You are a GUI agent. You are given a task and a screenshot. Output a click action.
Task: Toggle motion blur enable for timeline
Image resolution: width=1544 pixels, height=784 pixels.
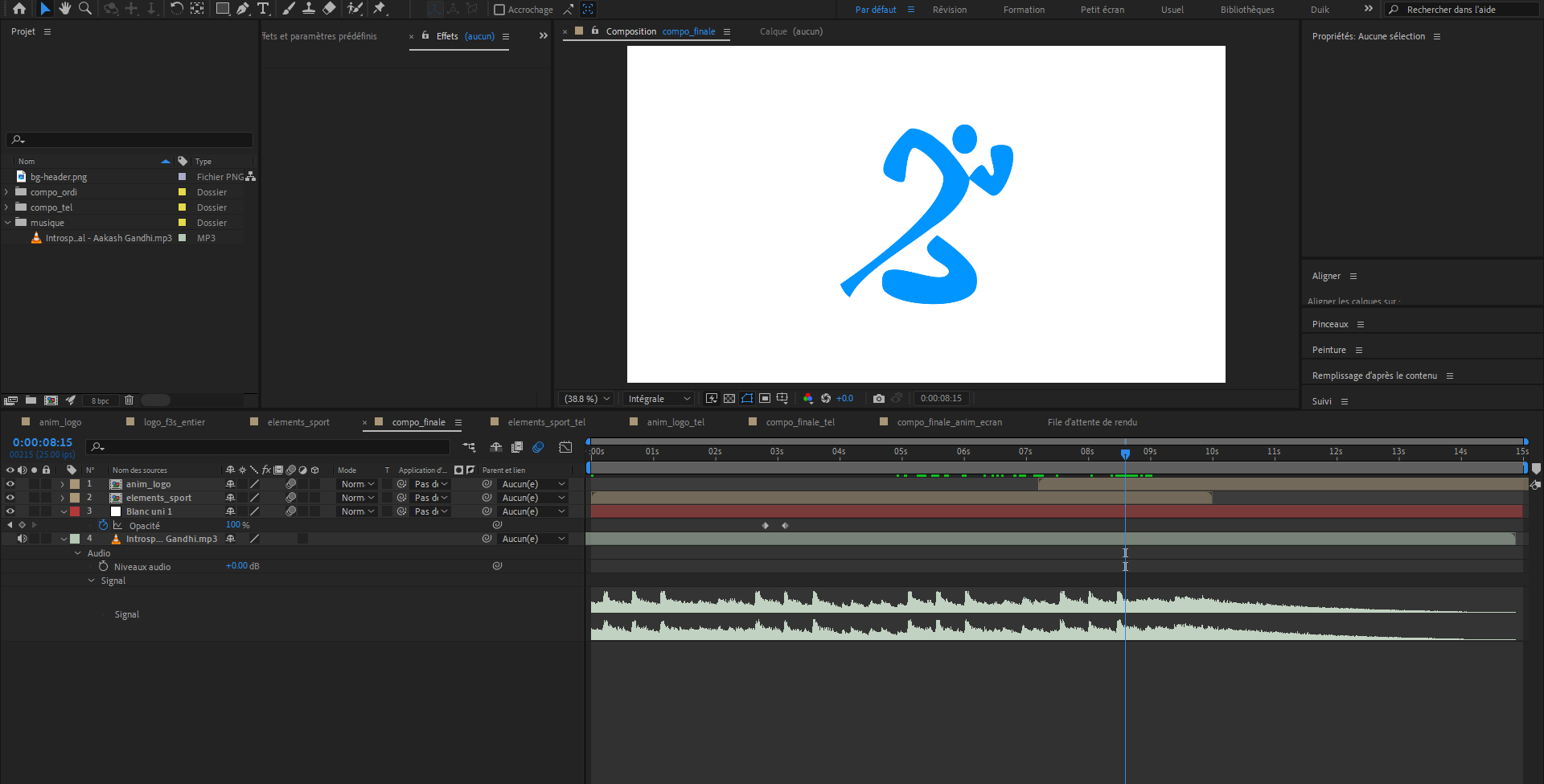pos(538,447)
